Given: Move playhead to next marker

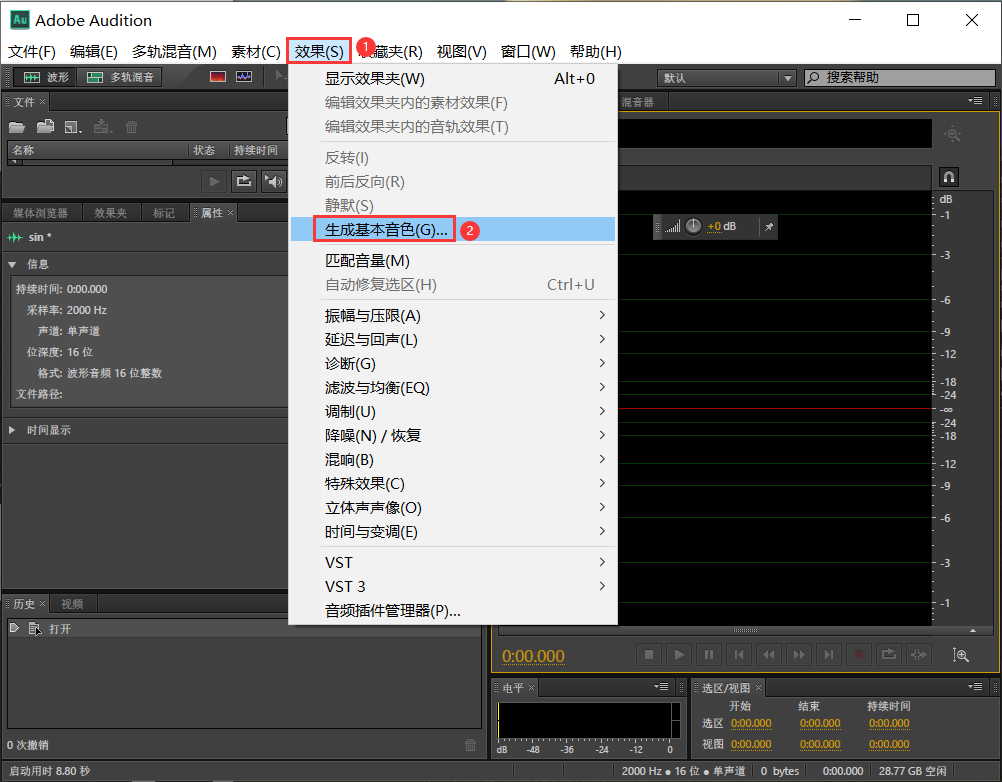Looking at the screenshot, I should [829, 655].
